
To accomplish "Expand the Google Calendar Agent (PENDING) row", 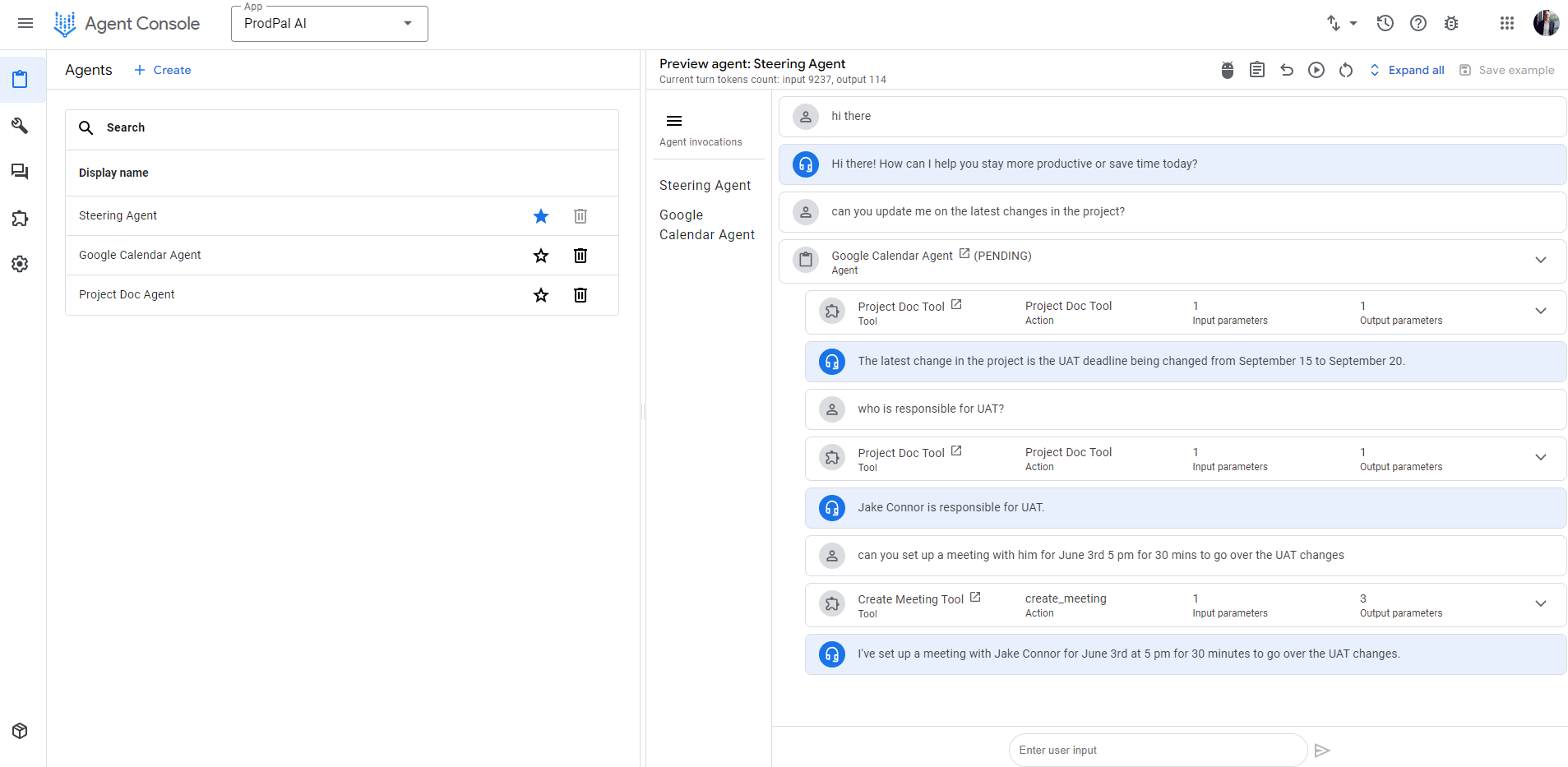I will (1541, 261).
